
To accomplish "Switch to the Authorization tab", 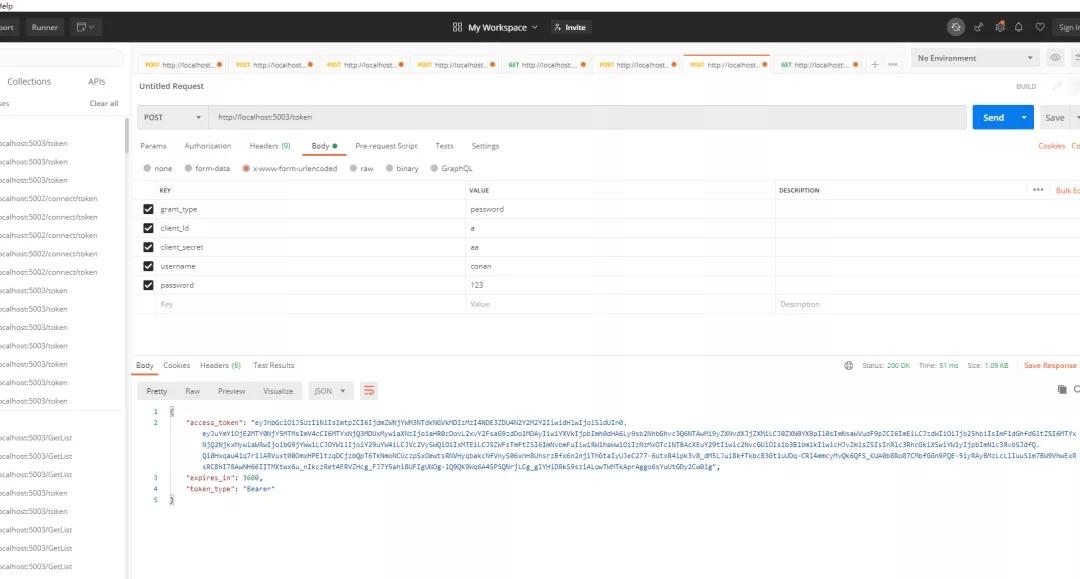I will pos(207,146).
